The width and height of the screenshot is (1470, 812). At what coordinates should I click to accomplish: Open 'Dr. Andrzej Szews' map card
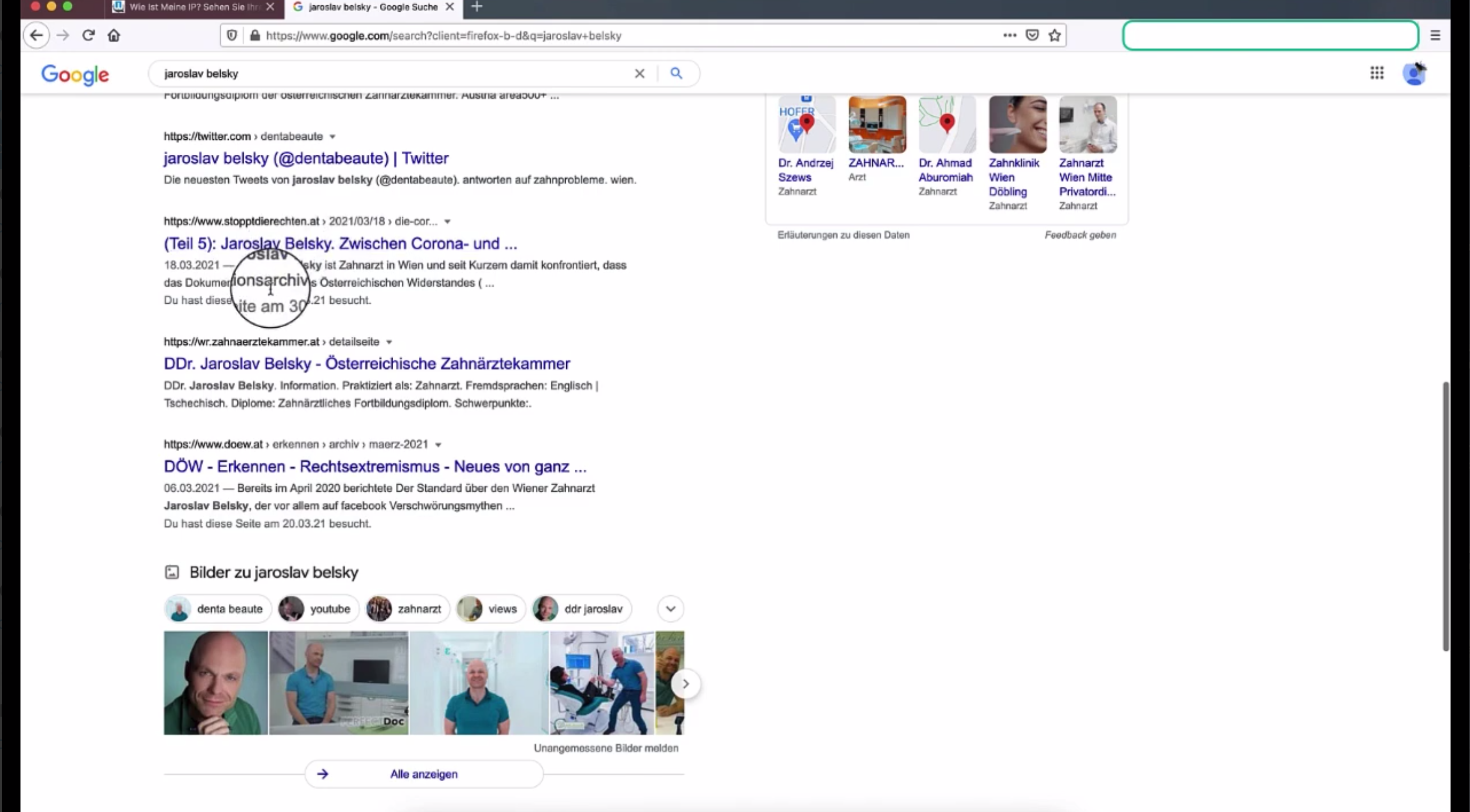coord(807,147)
